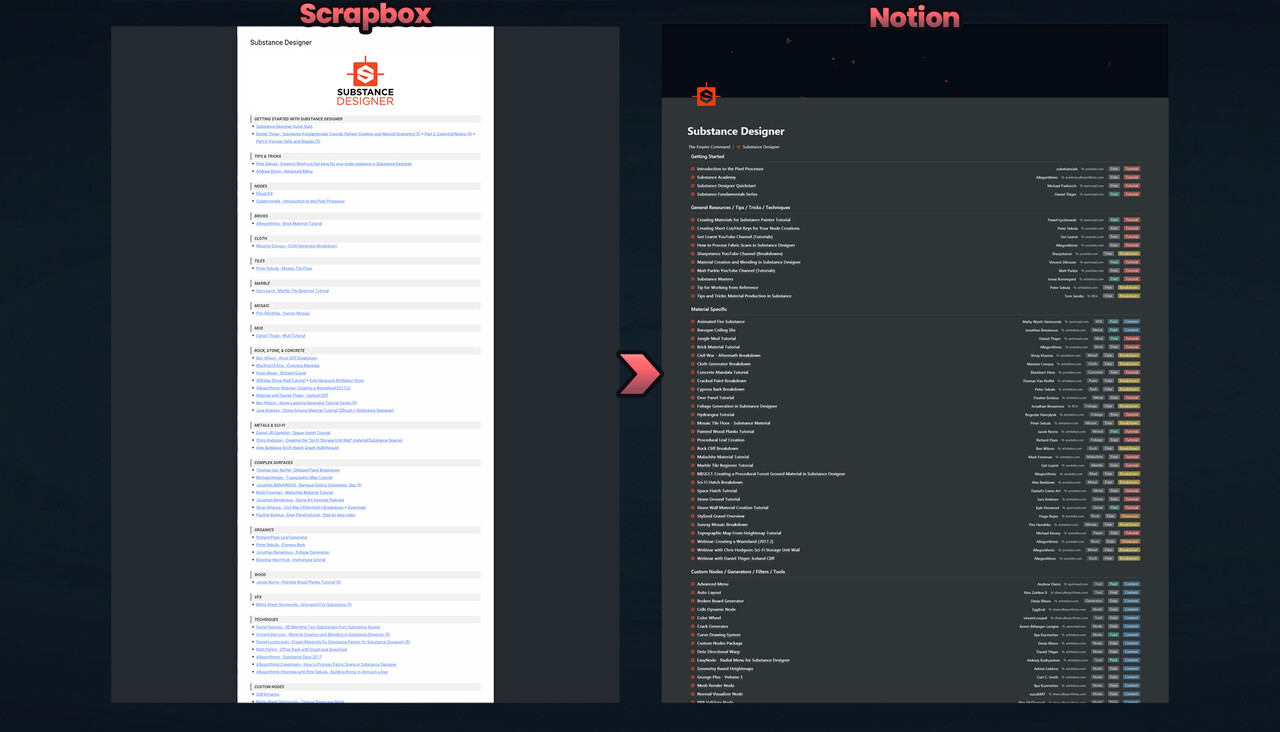Click the Substance Designer logo in Scrapbox

pos(365,82)
